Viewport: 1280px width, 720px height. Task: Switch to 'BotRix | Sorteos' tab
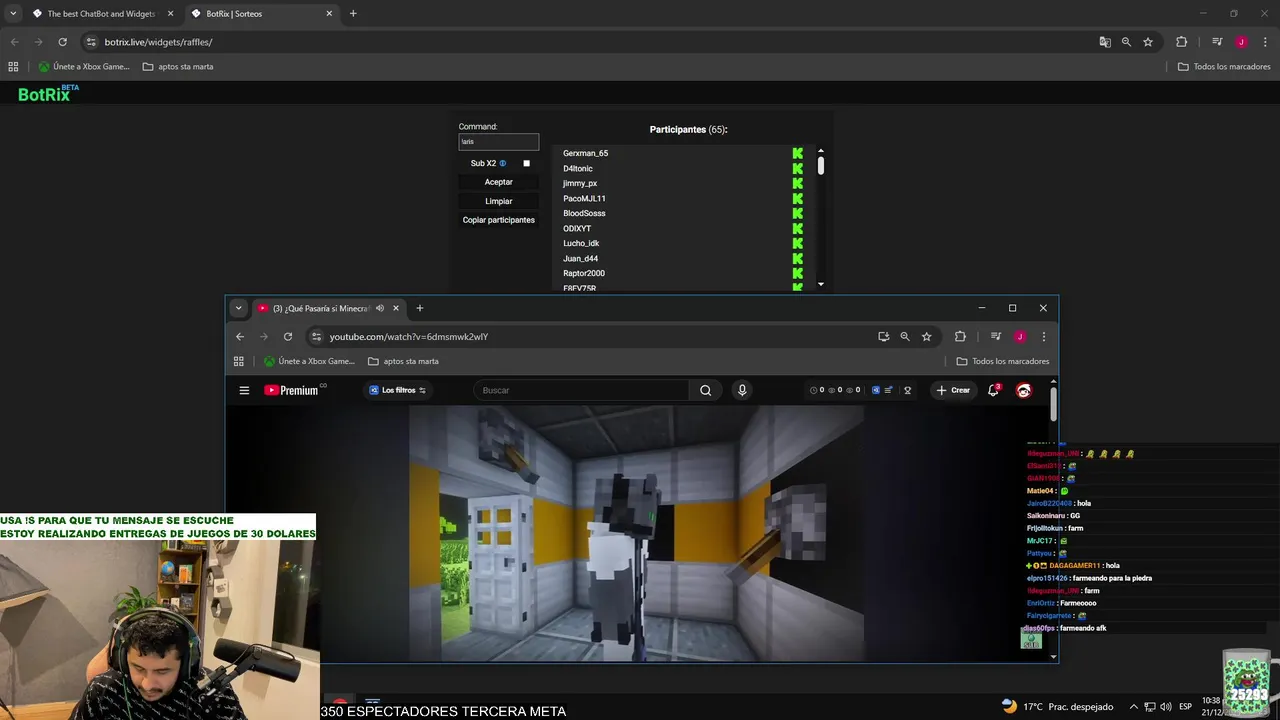coord(261,14)
